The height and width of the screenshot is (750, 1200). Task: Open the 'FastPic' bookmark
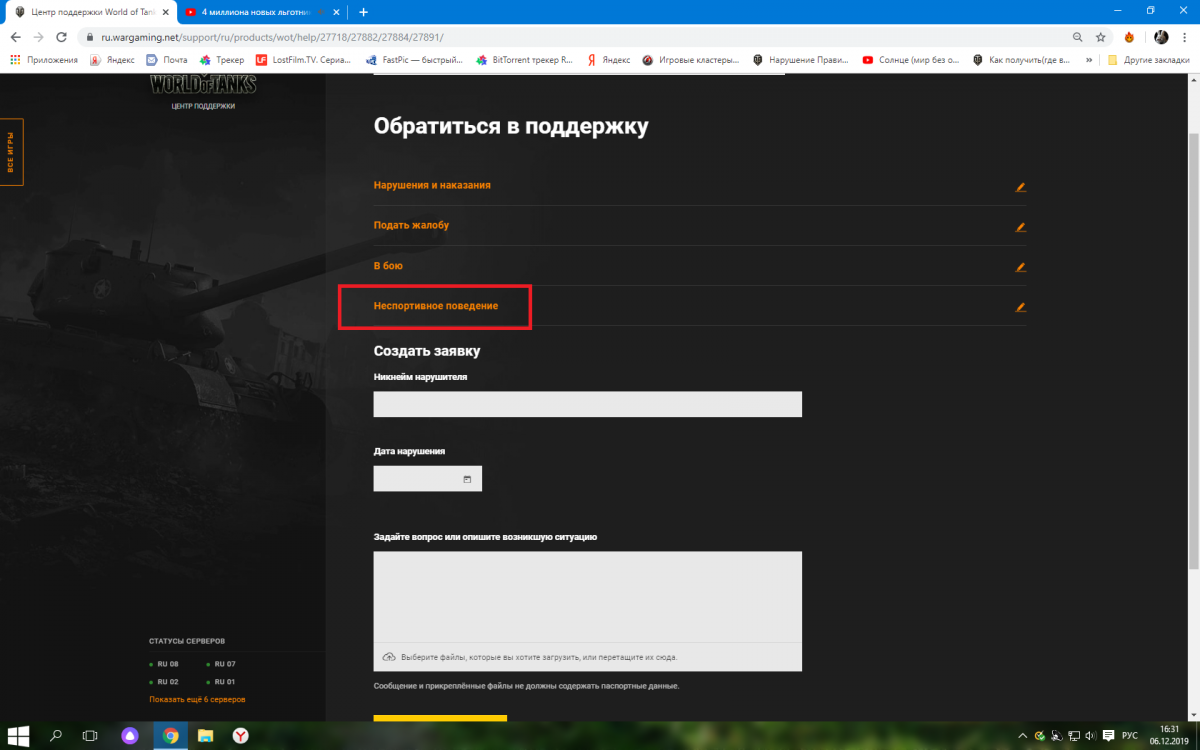coord(413,60)
